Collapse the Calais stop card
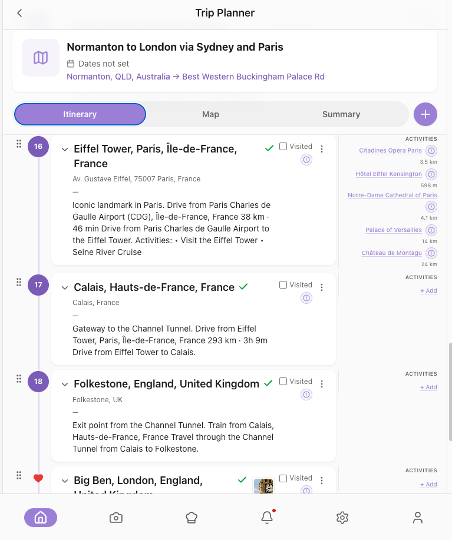This screenshot has height=540, width=452. 64,288
